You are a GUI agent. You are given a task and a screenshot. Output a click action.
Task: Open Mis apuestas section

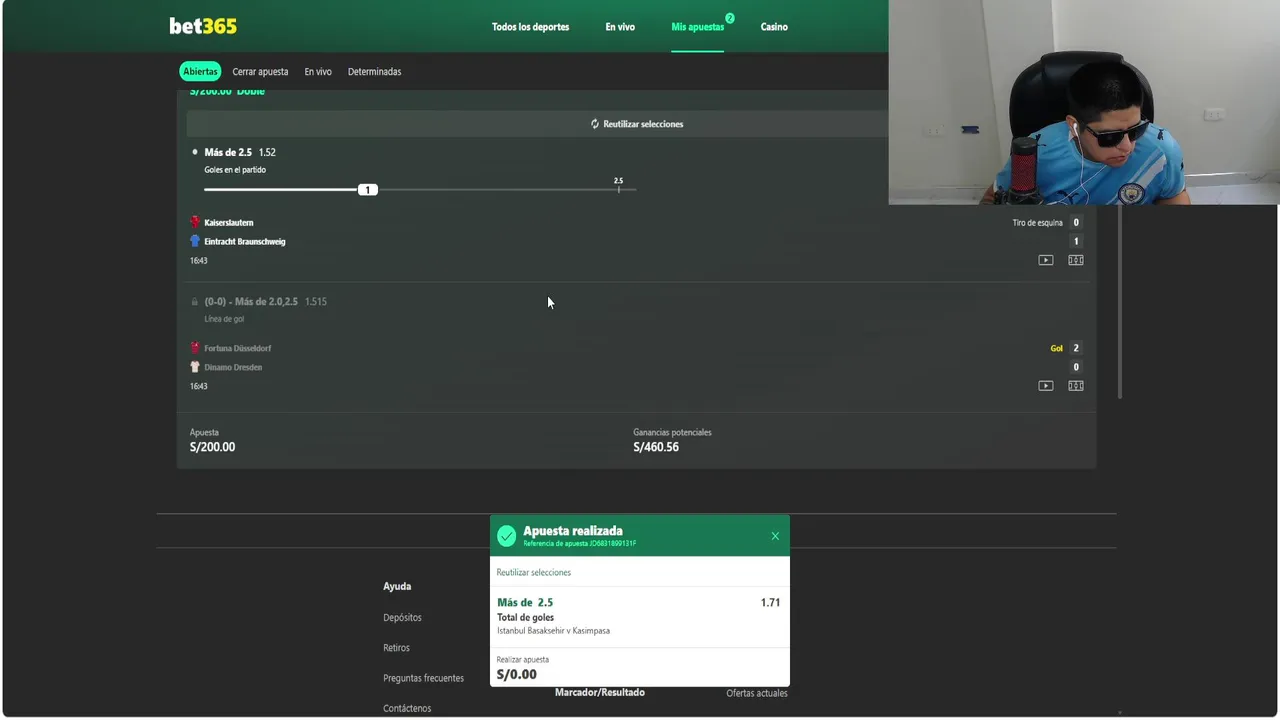[x=698, y=27]
